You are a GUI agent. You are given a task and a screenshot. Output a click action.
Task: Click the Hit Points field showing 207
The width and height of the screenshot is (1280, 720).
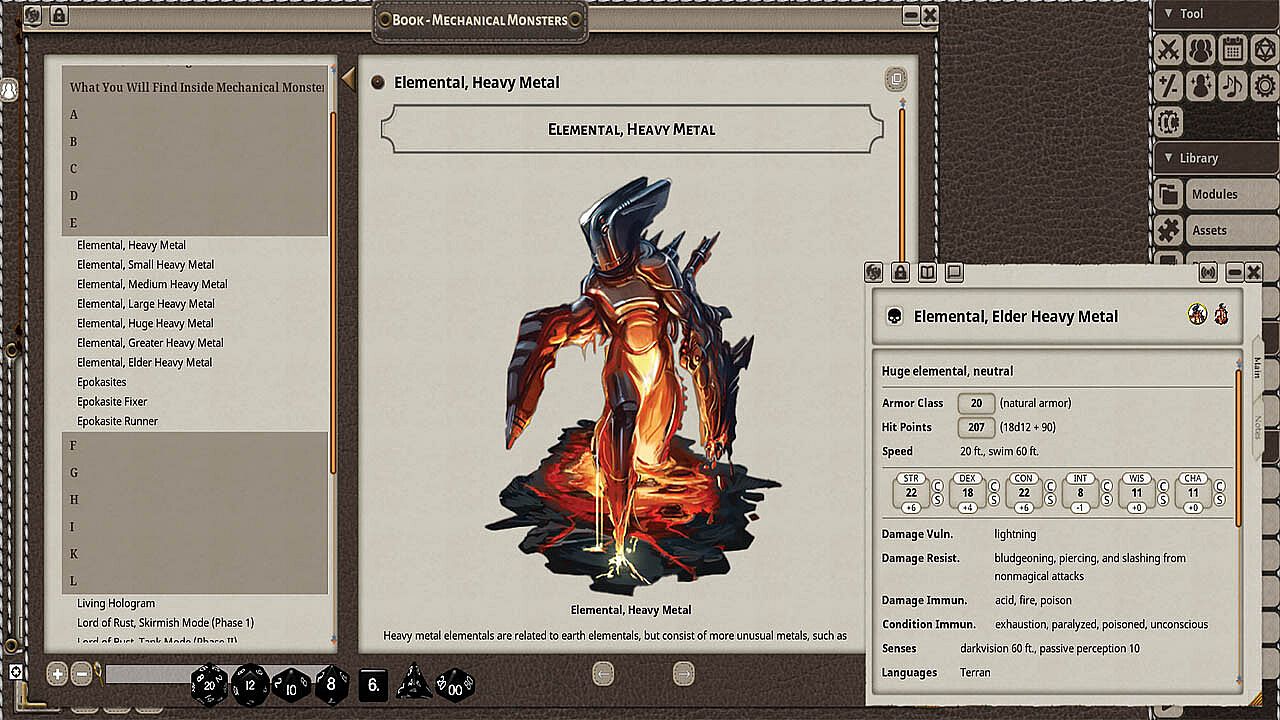click(976, 427)
